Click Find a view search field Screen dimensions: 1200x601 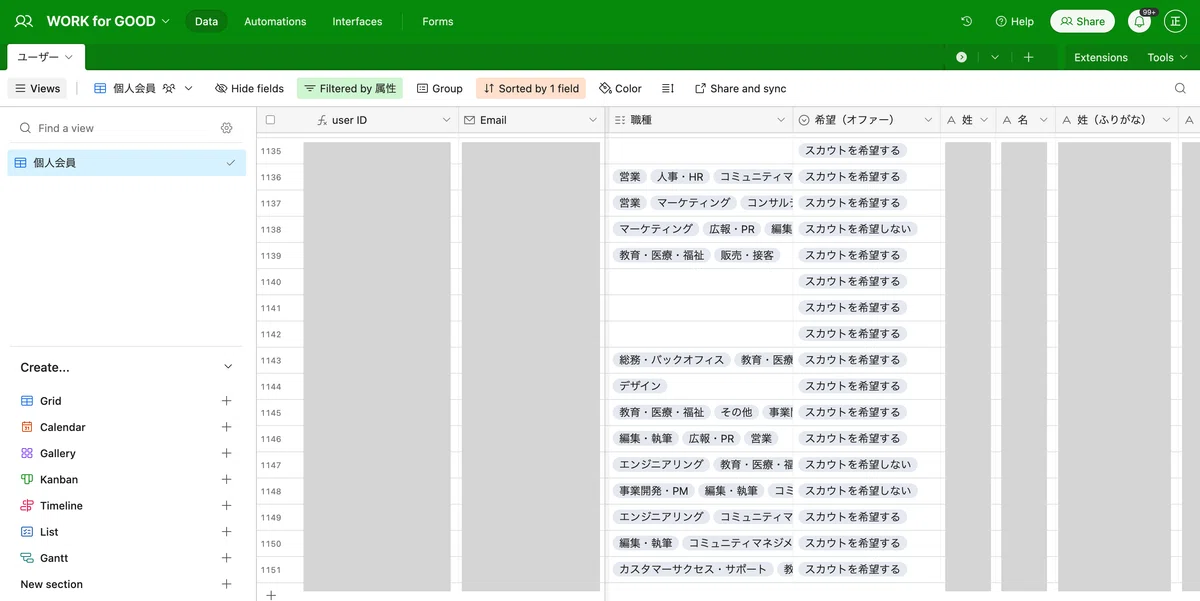[x=115, y=128]
